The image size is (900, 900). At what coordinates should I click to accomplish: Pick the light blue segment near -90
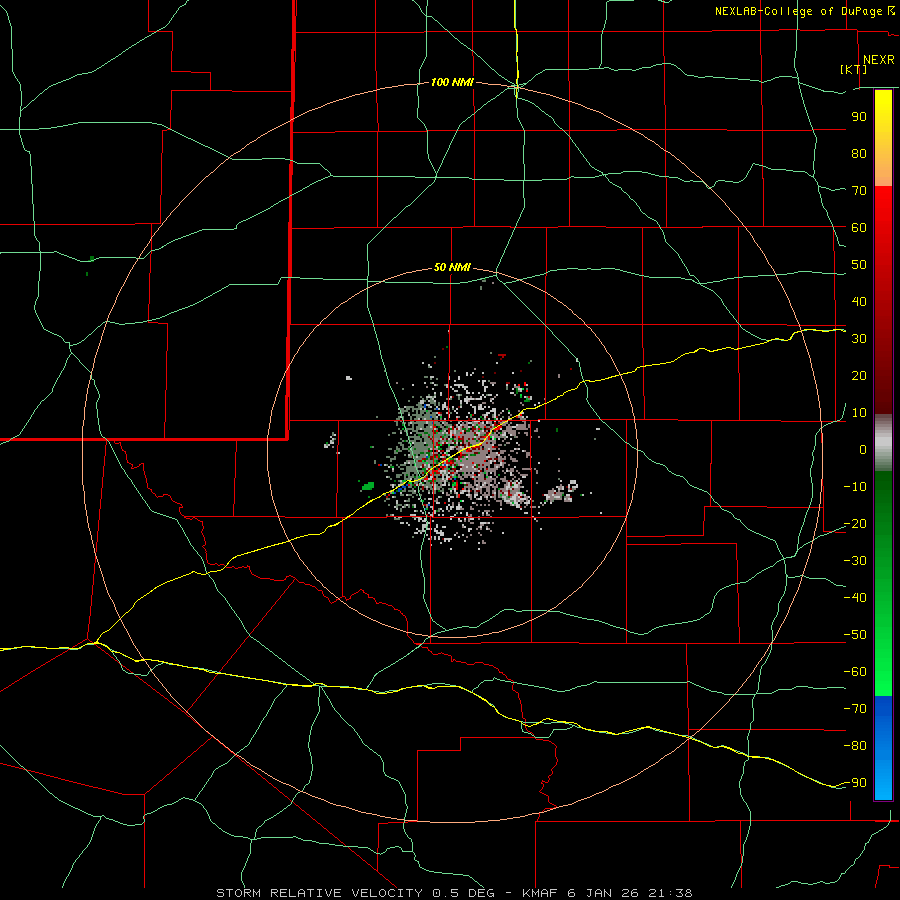pyautogui.click(x=883, y=783)
